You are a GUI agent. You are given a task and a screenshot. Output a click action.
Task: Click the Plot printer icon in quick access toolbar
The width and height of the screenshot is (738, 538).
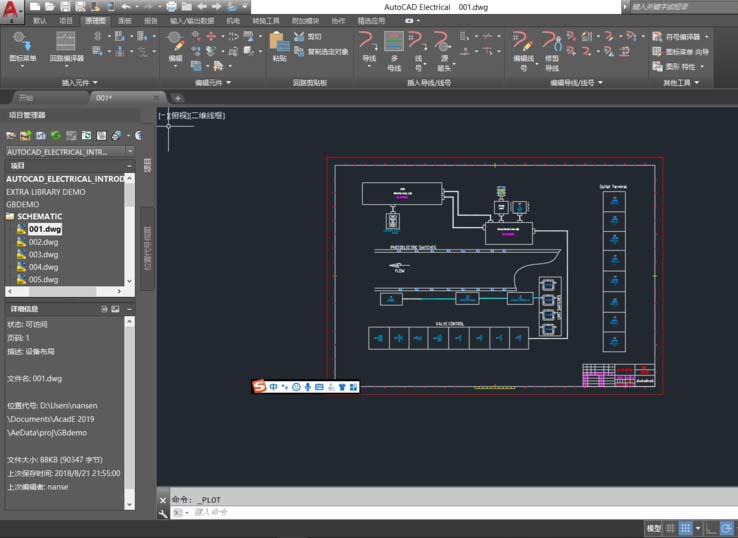(x=171, y=7)
